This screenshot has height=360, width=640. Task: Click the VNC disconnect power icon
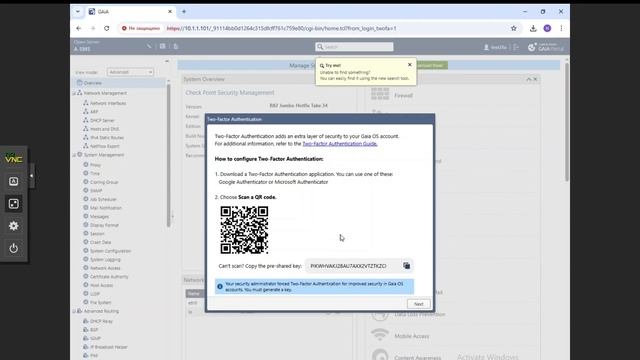click(13, 248)
